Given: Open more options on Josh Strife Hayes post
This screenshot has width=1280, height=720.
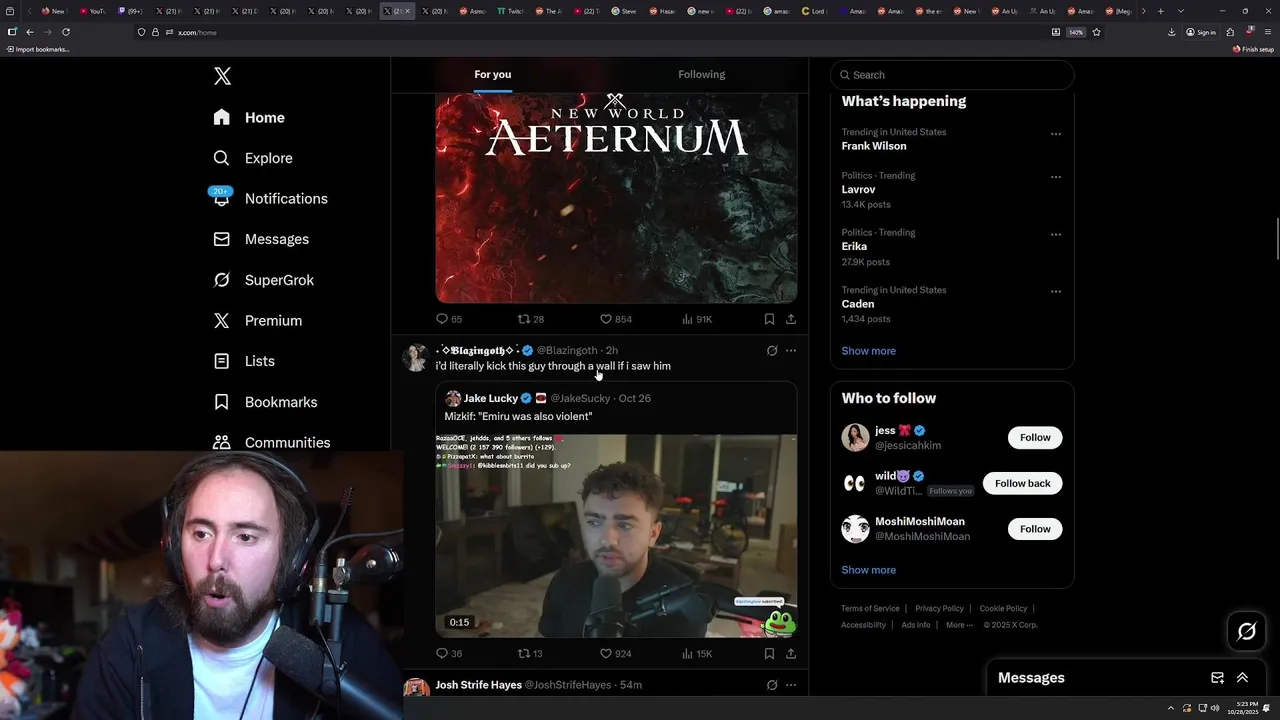Looking at the screenshot, I should coord(791,685).
